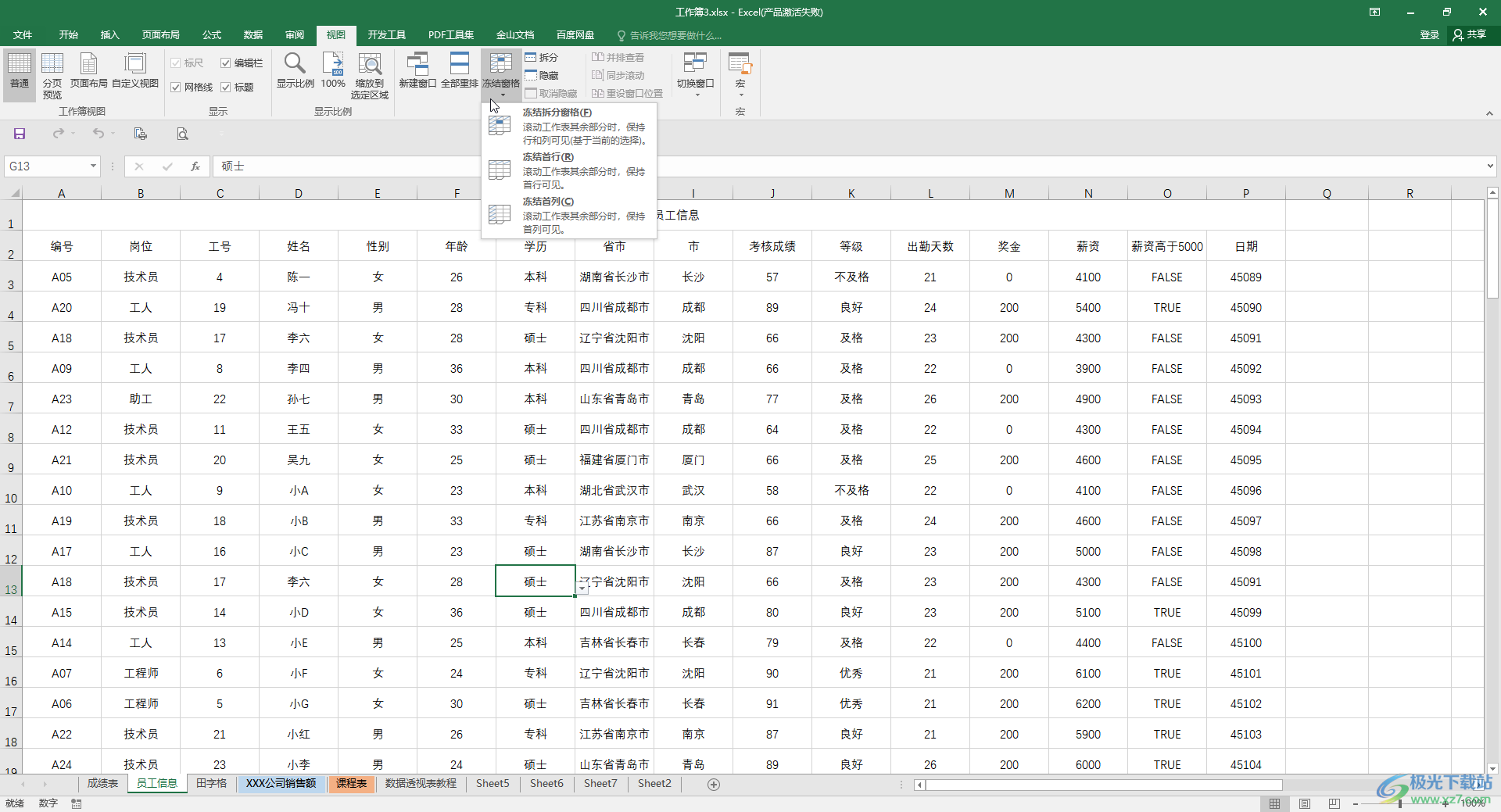Choose 冻结首行(R) from the menu
Screen dimensions: 1501x812
(569, 170)
